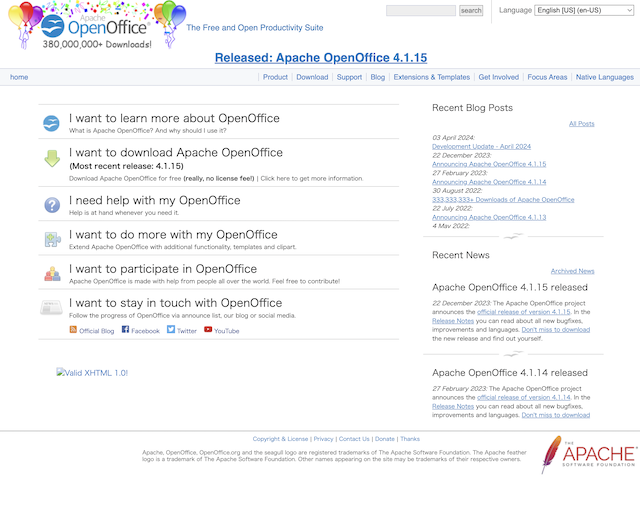The height and width of the screenshot is (510, 640).
Task: Click I want to stay in touch heading
Action: [176, 303]
